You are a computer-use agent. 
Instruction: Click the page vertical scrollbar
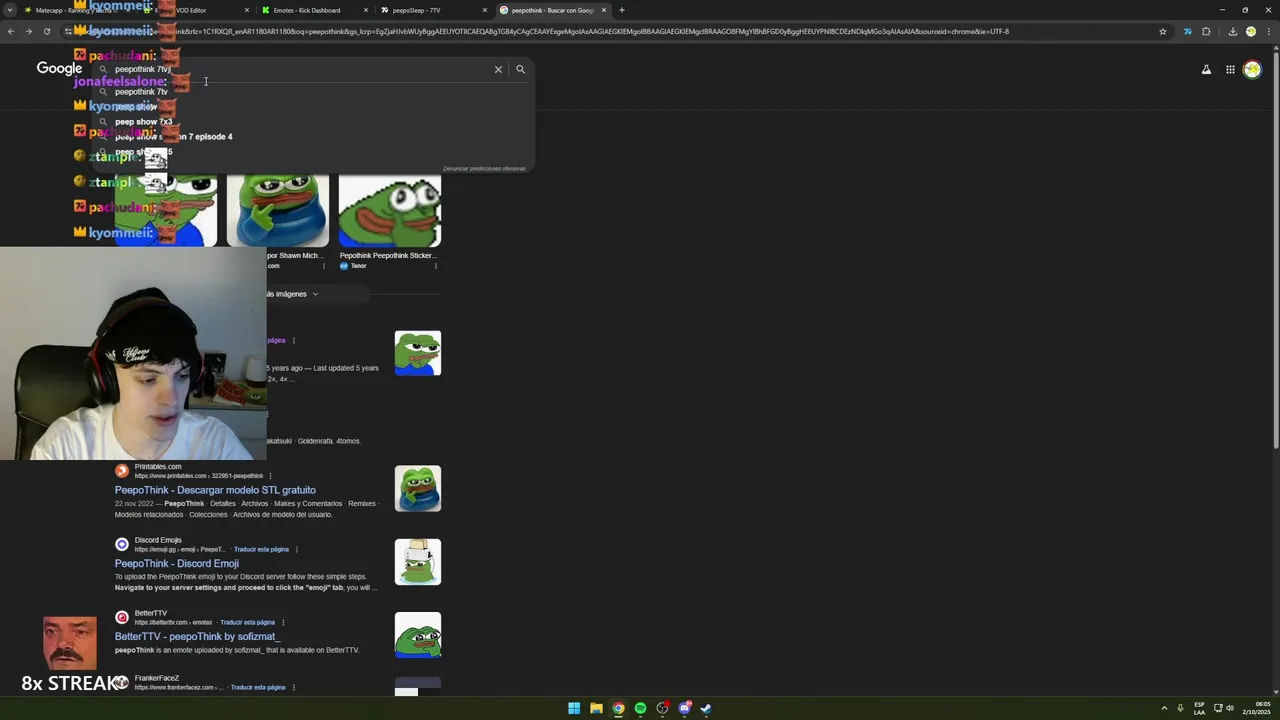[x=1275, y=250]
